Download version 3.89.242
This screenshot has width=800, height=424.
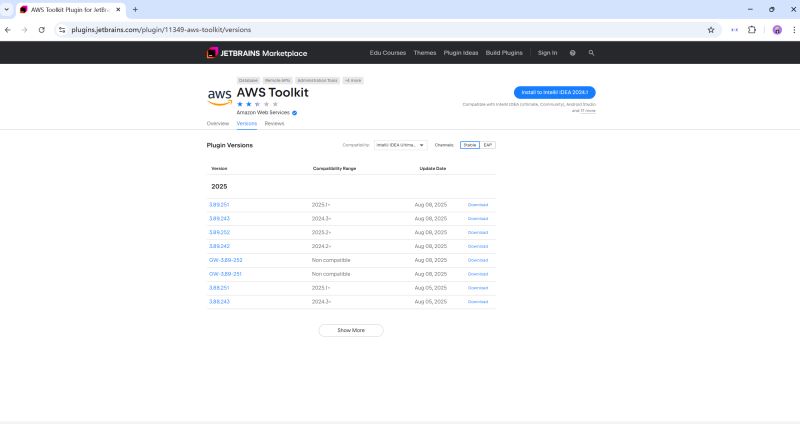[x=478, y=246]
